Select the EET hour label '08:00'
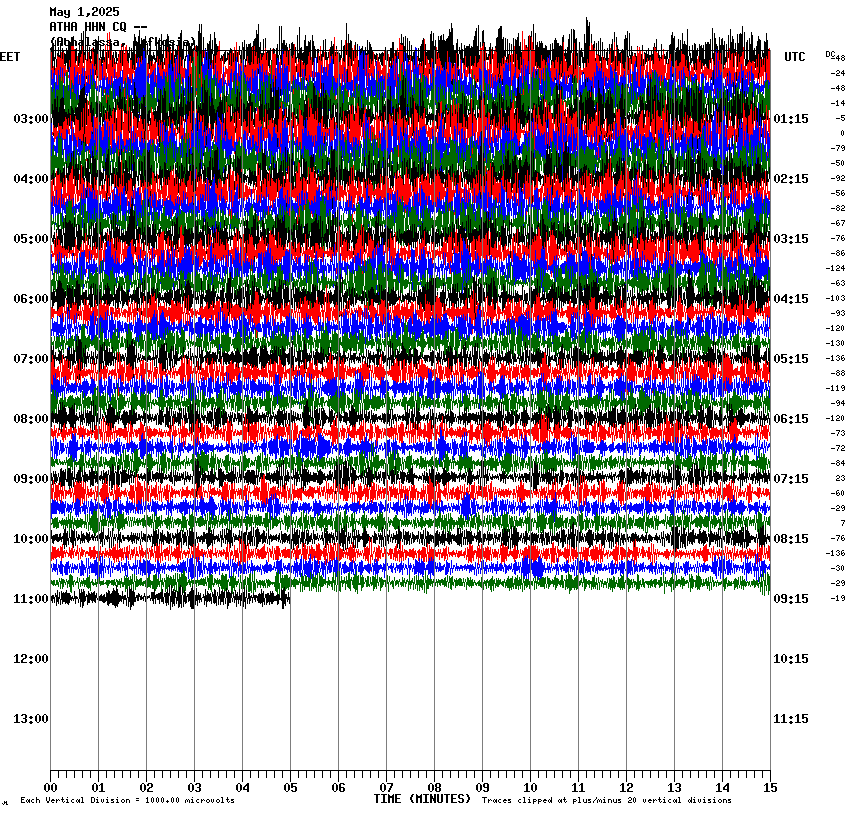Image resolution: width=850 pixels, height=814 pixels. tap(31, 419)
